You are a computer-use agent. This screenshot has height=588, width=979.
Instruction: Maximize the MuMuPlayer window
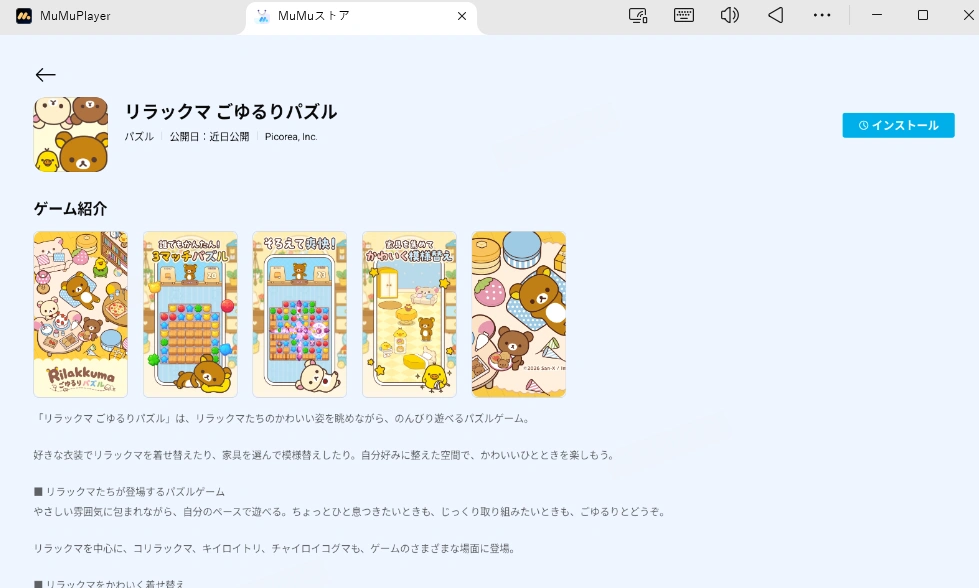[923, 15]
